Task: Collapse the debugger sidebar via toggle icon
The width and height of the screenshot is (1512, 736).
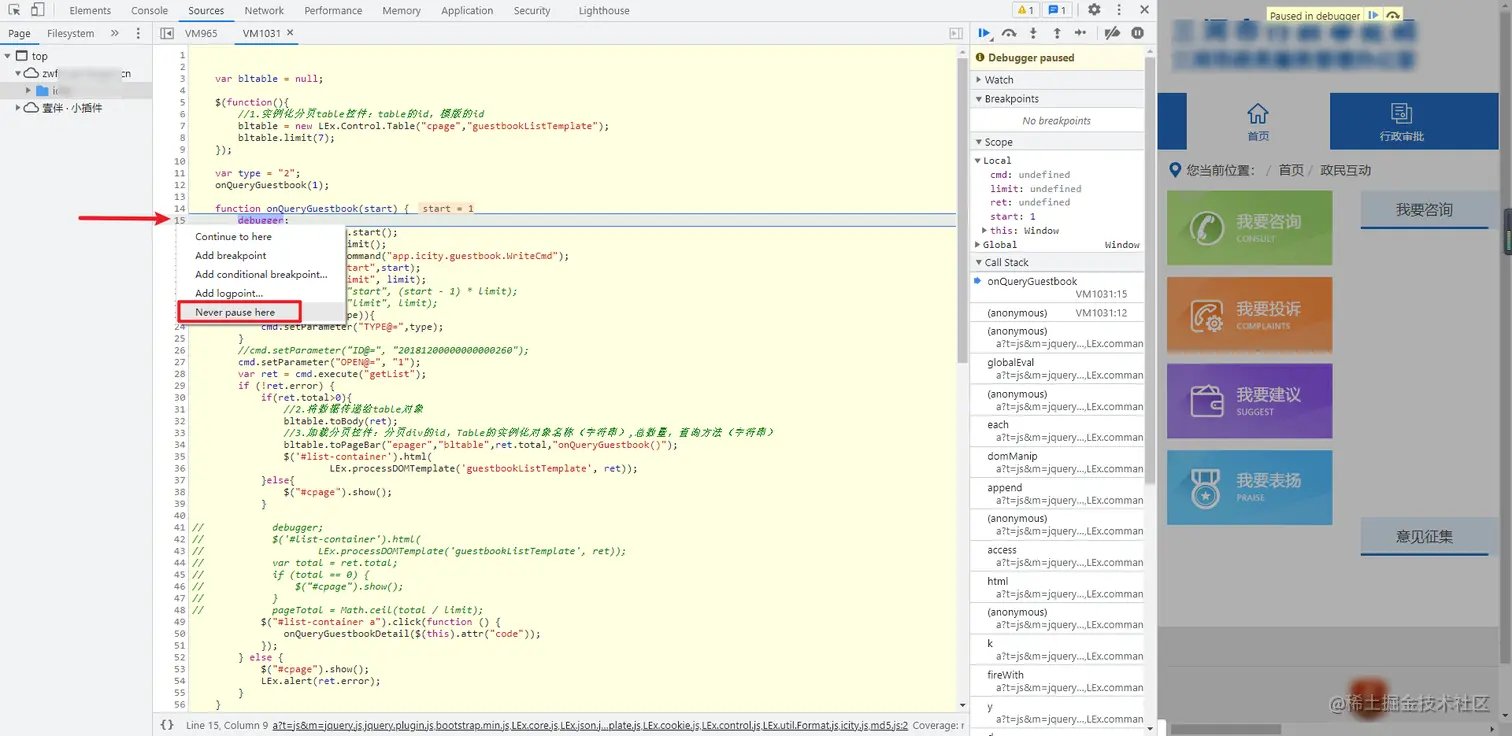Action: coord(955,33)
